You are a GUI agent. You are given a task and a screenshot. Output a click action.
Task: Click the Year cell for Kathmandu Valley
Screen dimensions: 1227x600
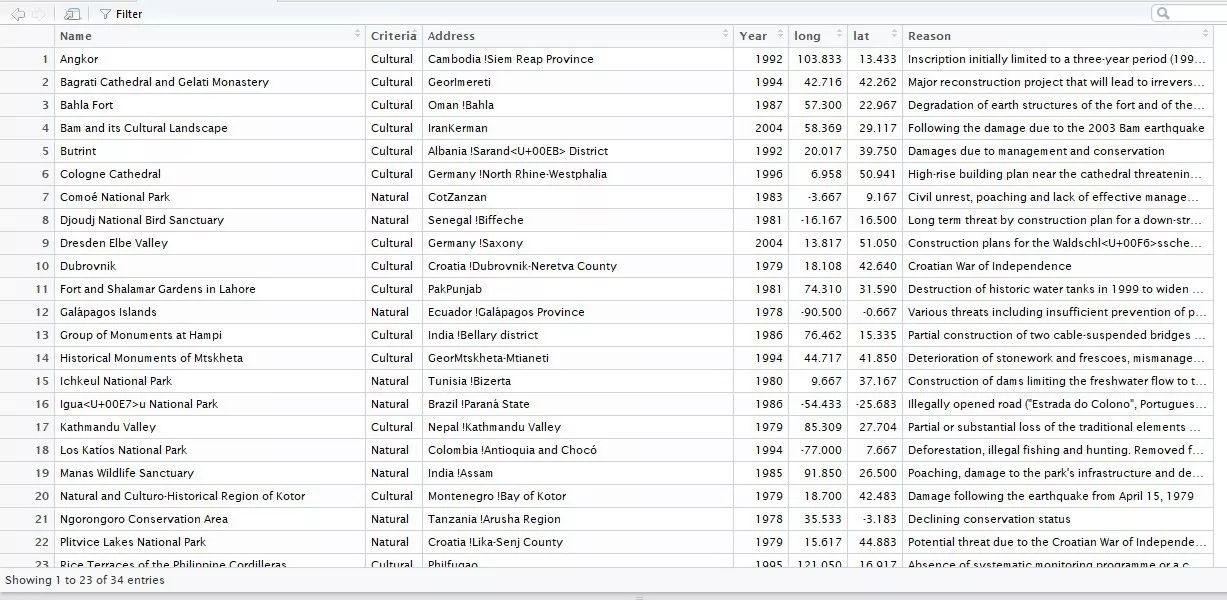click(769, 427)
